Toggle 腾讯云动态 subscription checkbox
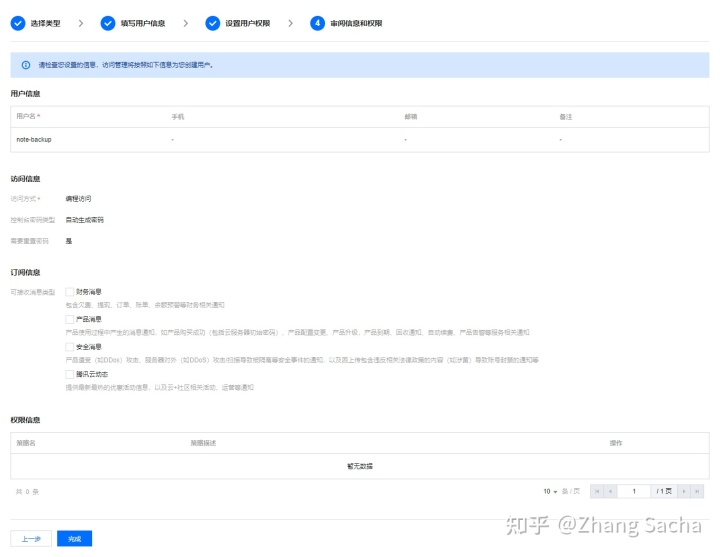 (70, 374)
